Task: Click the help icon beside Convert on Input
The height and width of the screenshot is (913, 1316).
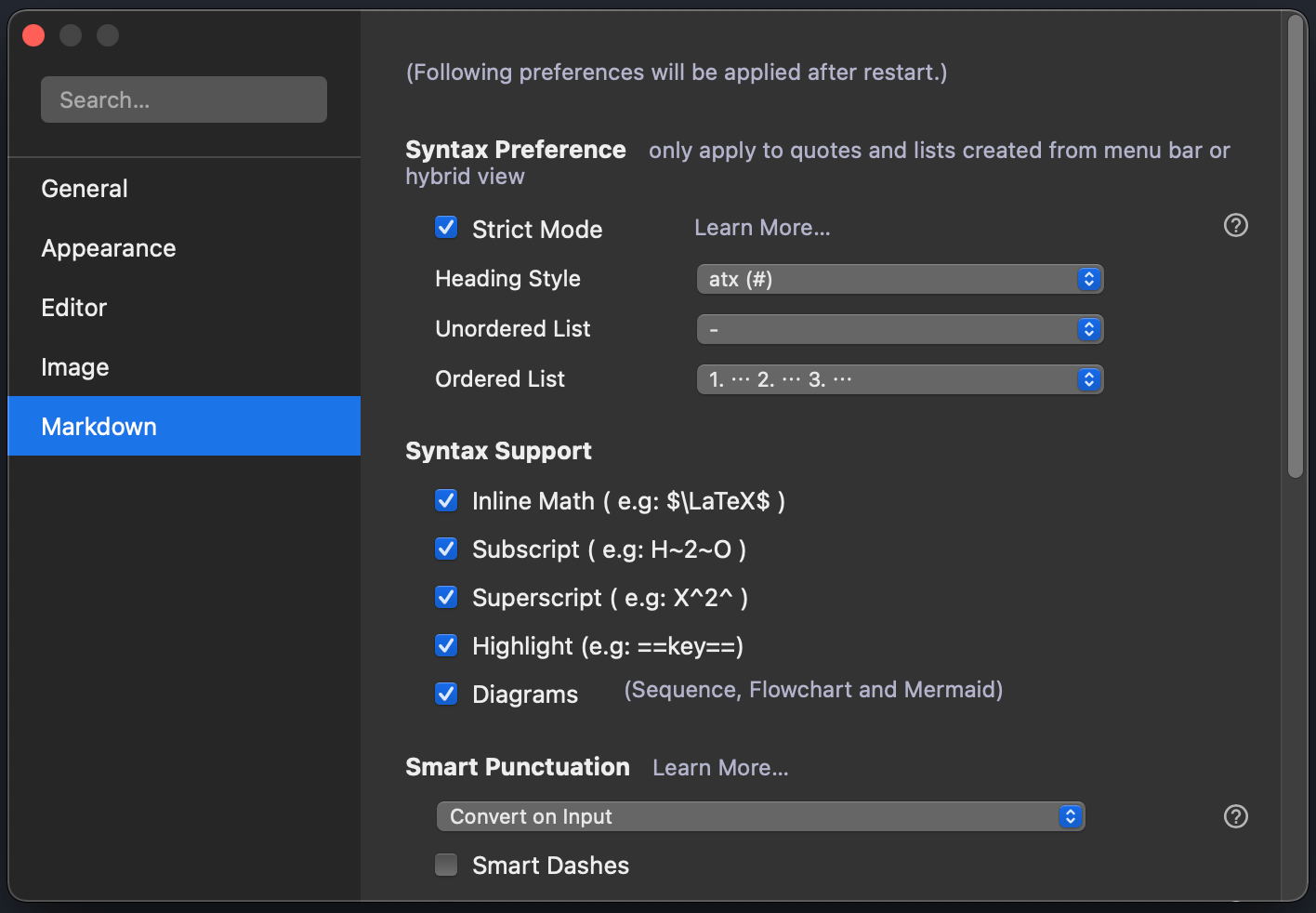Action: 1235,816
